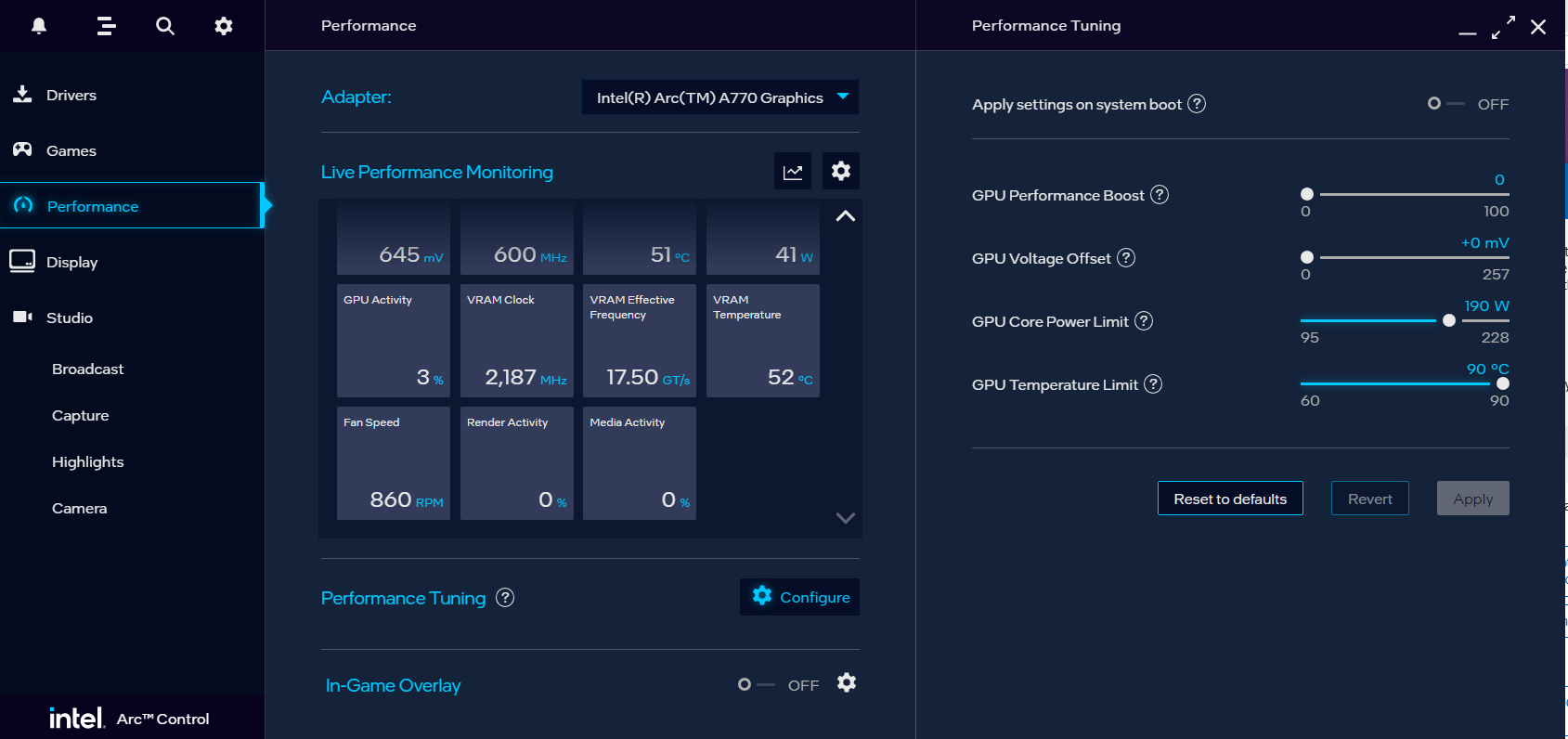Enable Apply settings on system boot
The height and width of the screenshot is (739, 1568).
[1446, 104]
